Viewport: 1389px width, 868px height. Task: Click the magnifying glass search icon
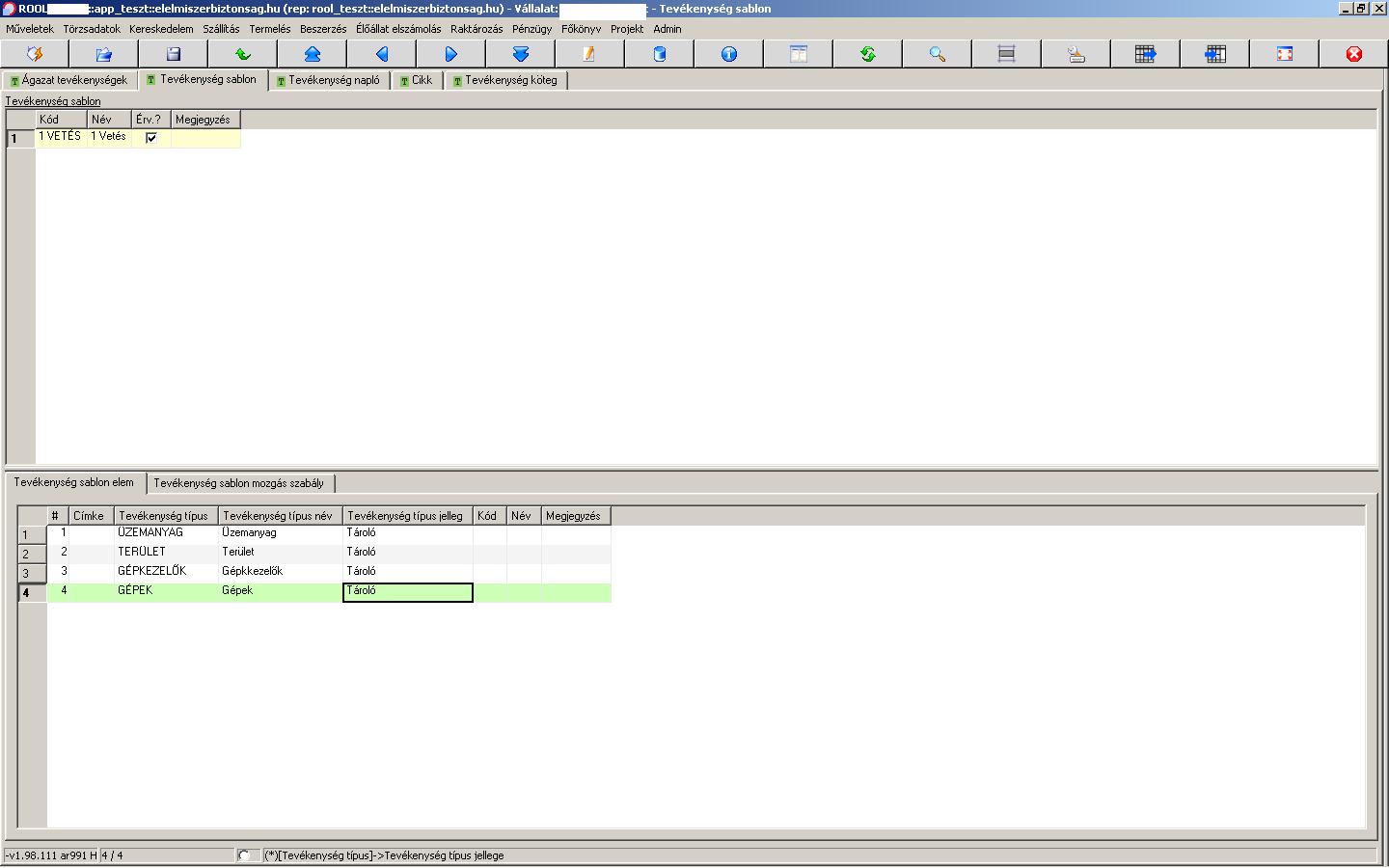938,54
